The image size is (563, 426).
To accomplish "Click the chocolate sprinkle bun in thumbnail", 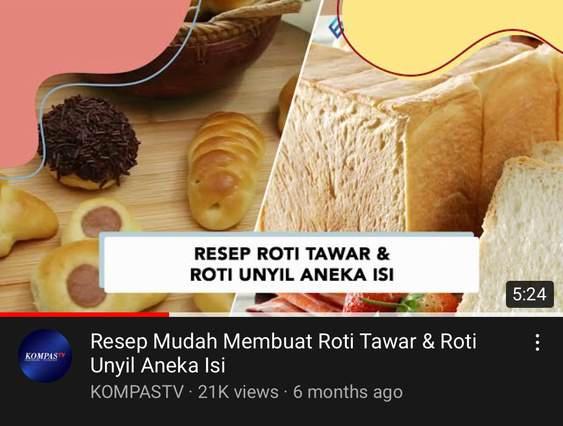I will click(89, 142).
